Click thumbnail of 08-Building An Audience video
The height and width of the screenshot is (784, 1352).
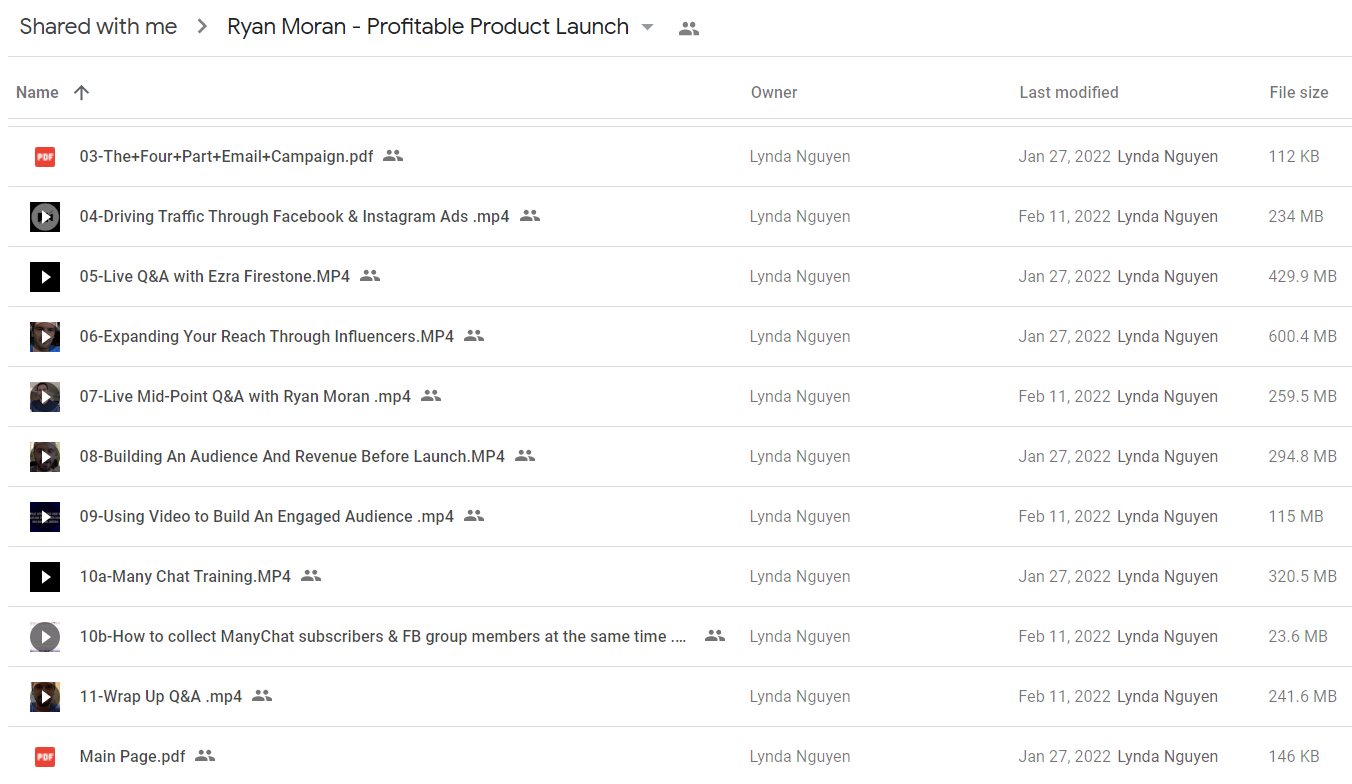[45, 456]
